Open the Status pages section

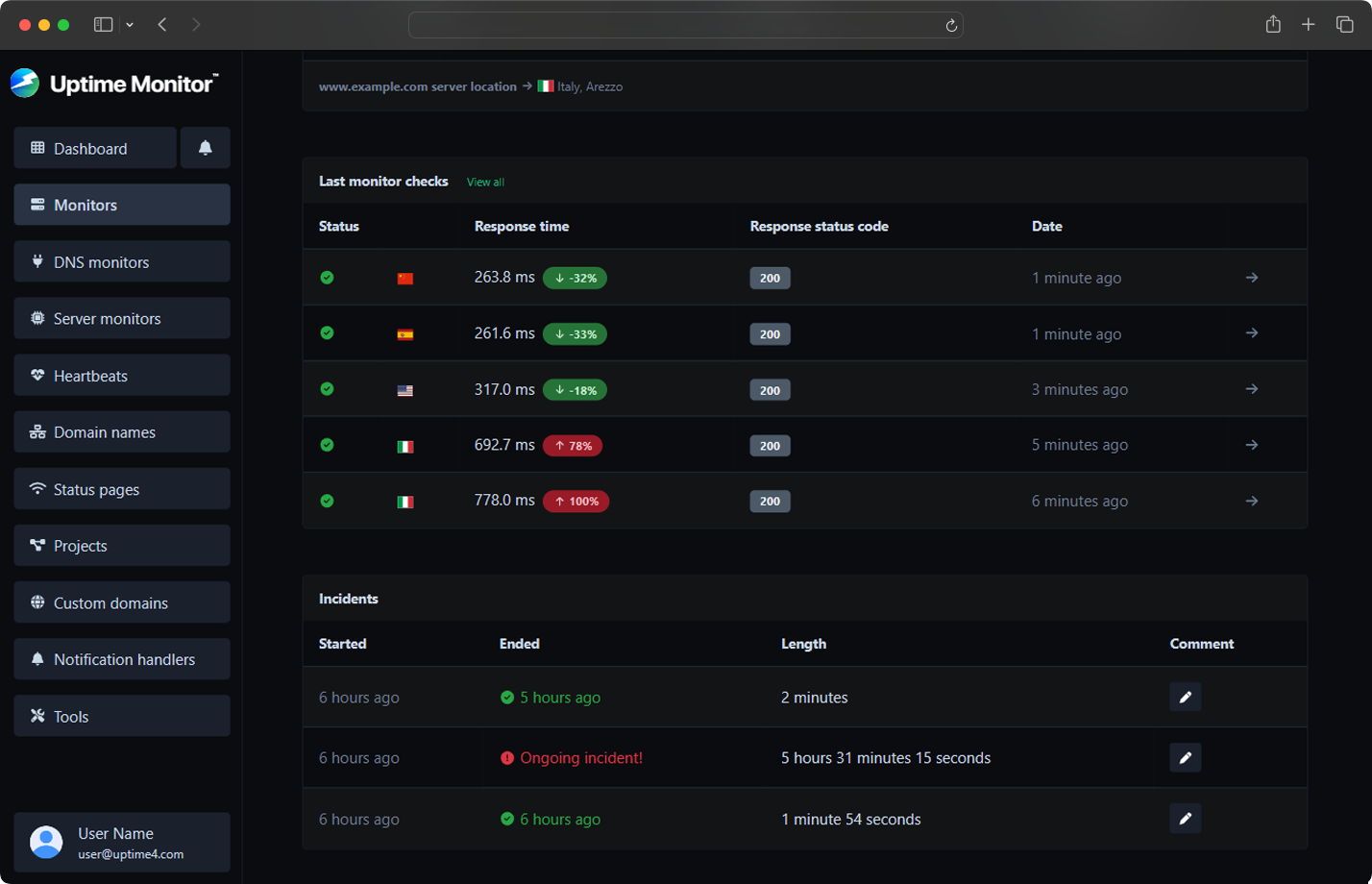(121, 488)
